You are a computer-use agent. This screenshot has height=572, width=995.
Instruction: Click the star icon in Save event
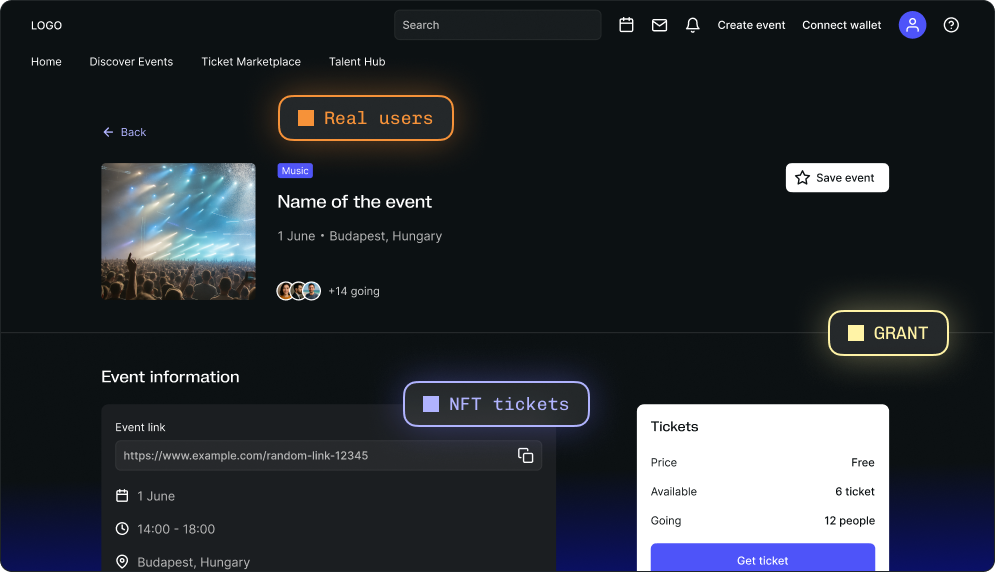point(802,178)
